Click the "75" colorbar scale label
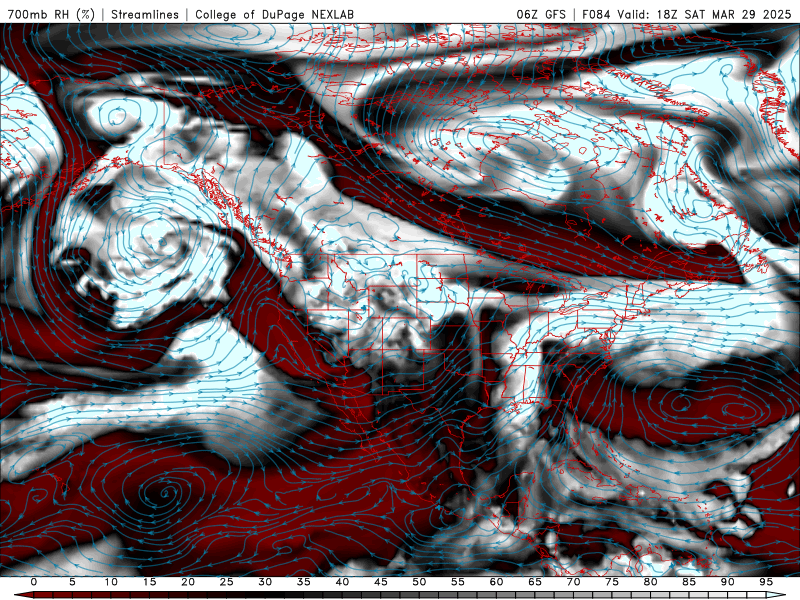 (x=612, y=582)
